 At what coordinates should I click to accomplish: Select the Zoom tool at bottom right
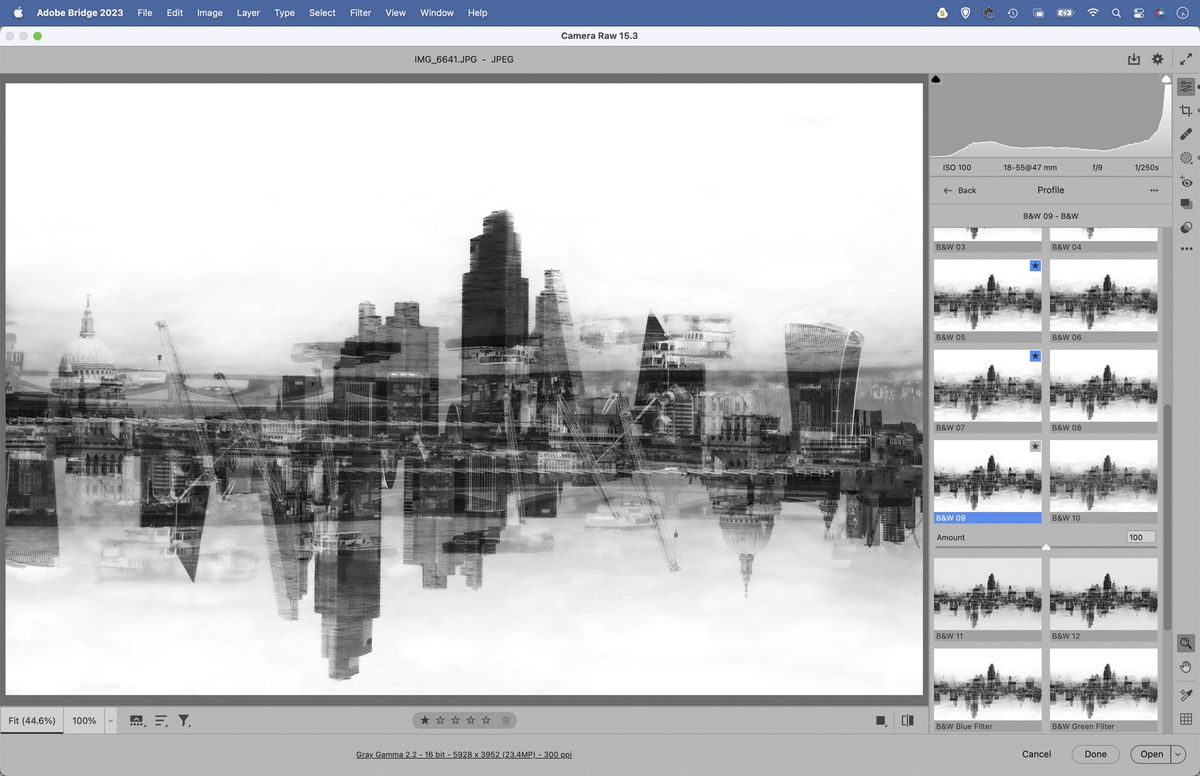point(1186,643)
